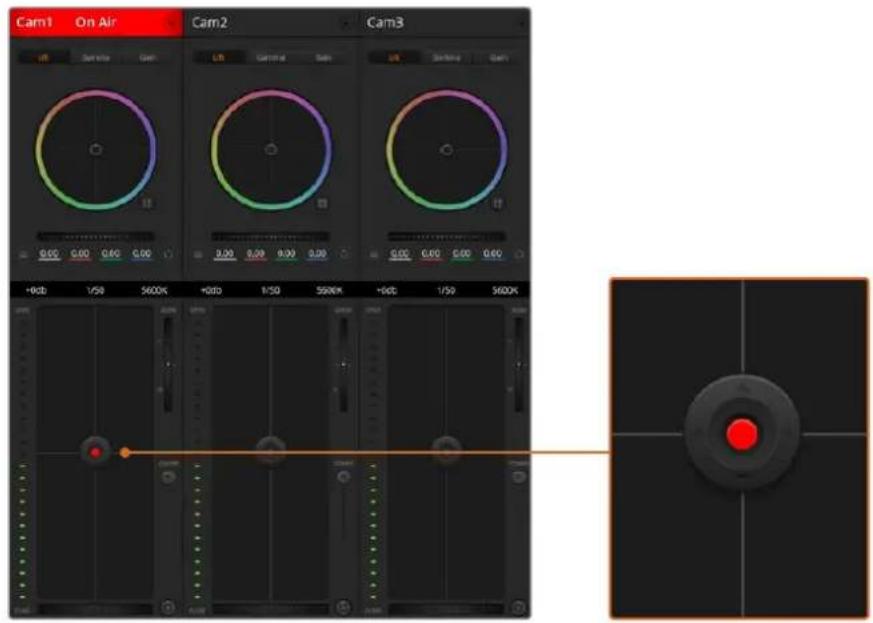This screenshot has height=623, width=873.
Task: Click the Cam3 iris control button
Action: tap(447, 450)
